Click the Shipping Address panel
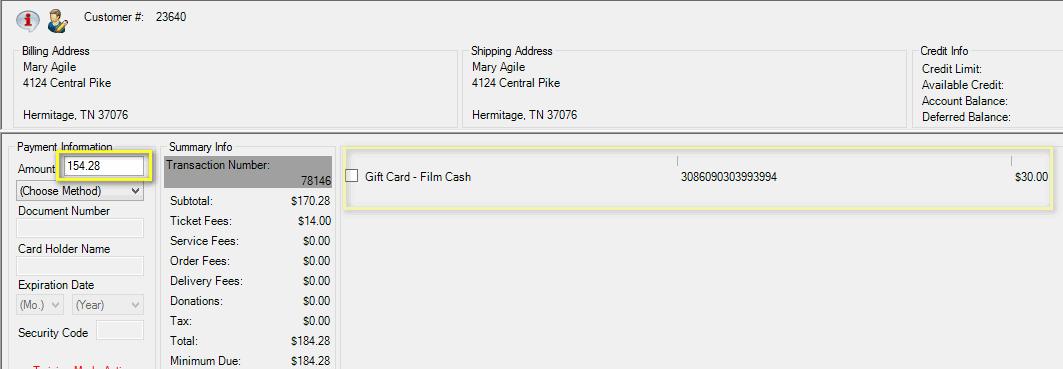 684,88
